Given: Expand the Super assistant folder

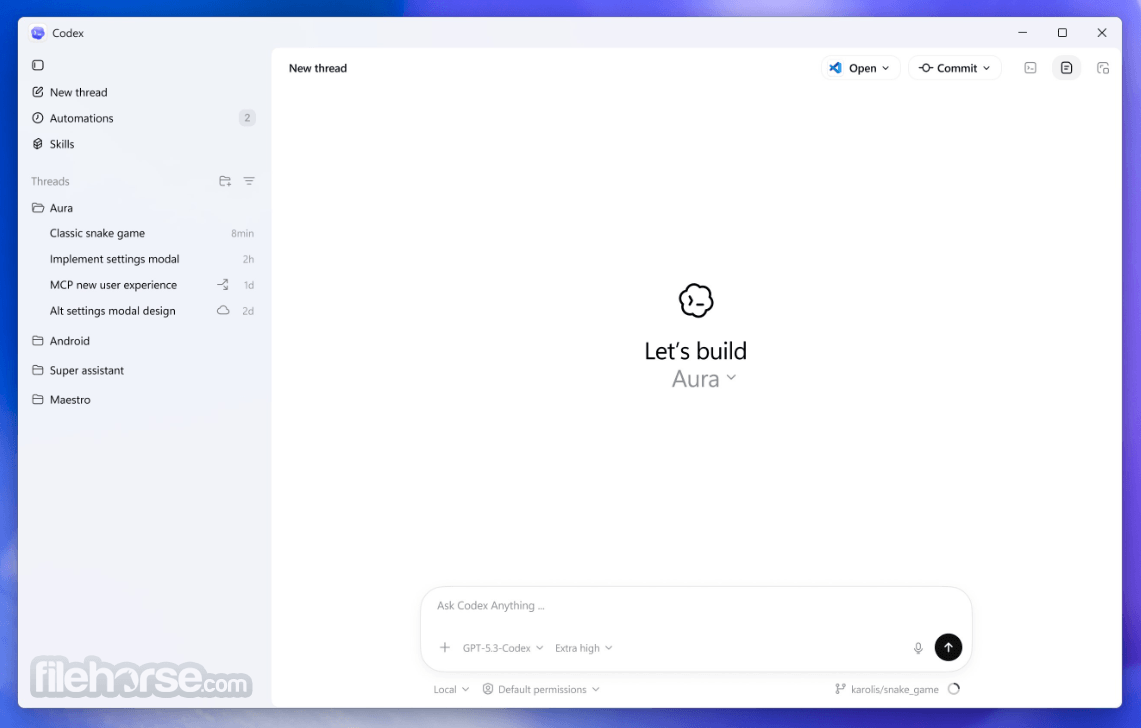Looking at the screenshot, I should 78,371.
